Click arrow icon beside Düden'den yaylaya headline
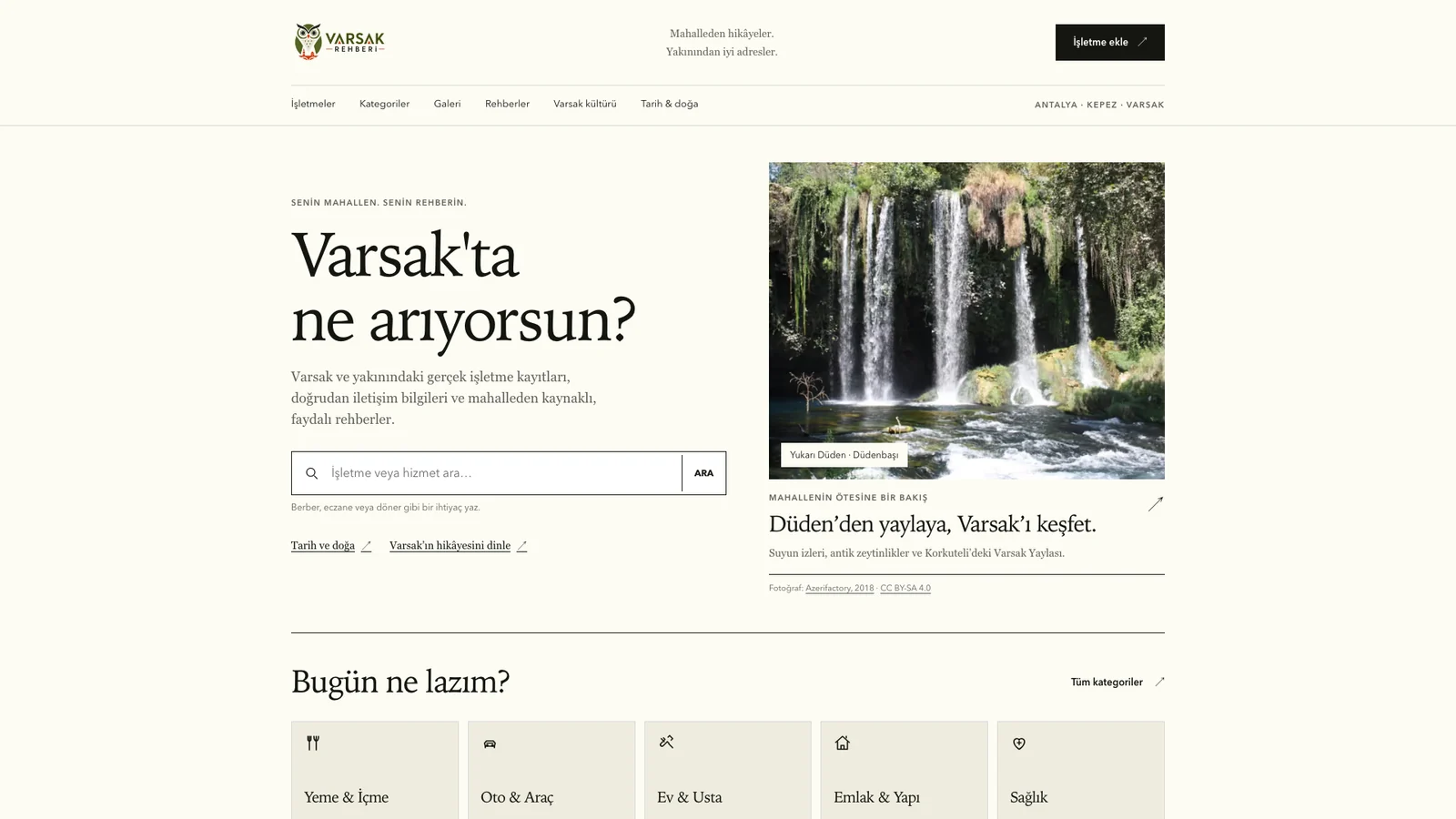1456x819 pixels. coord(1155,504)
